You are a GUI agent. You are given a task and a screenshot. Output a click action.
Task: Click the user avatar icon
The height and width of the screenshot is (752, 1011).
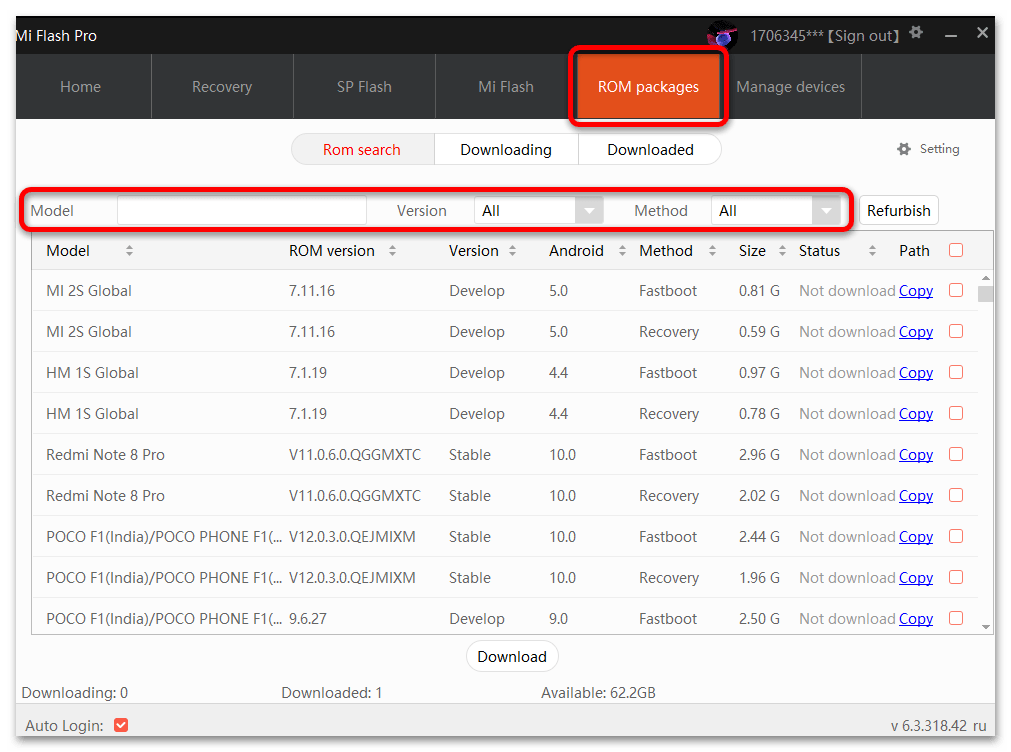722,35
